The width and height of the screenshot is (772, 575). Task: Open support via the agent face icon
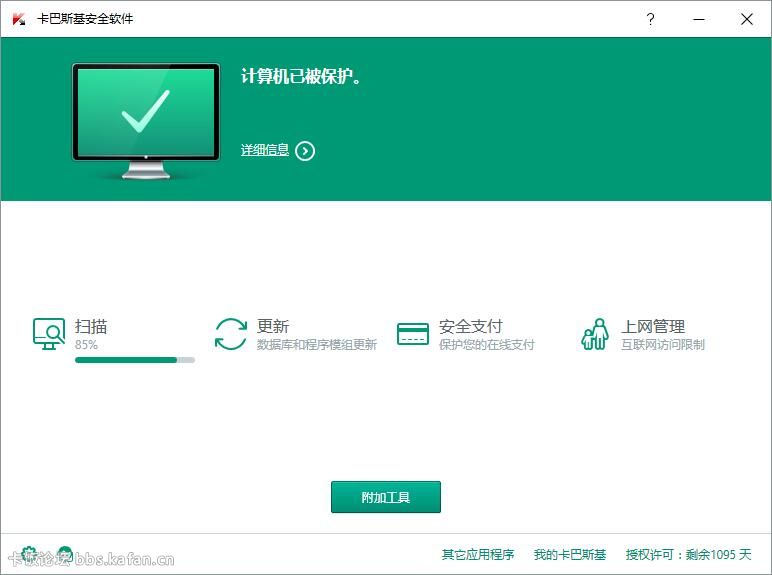click(x=64, y=554)
